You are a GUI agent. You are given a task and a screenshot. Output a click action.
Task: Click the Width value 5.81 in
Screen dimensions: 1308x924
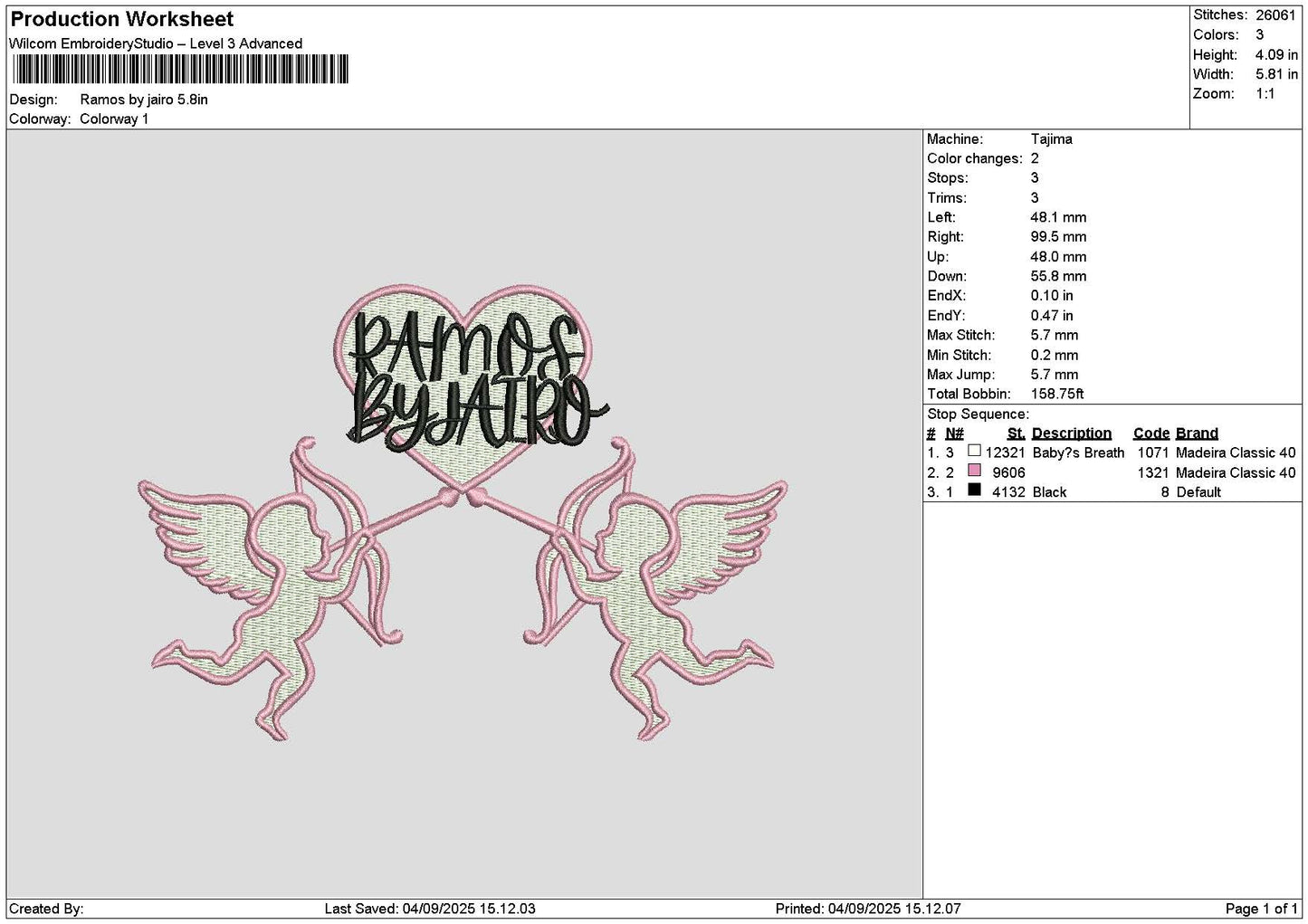[1276, 74]
